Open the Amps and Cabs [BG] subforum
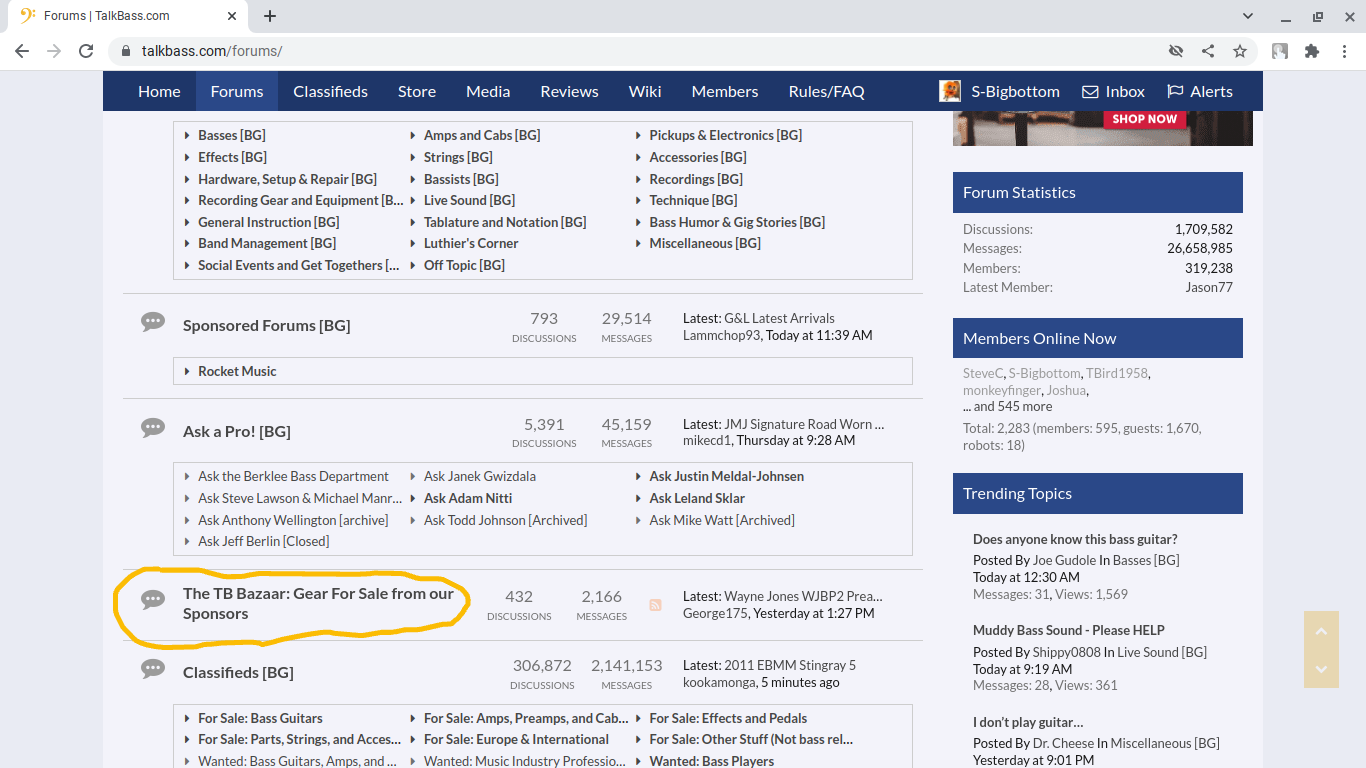This screenshot has height=768, width=1366. (x=482, y=135)
